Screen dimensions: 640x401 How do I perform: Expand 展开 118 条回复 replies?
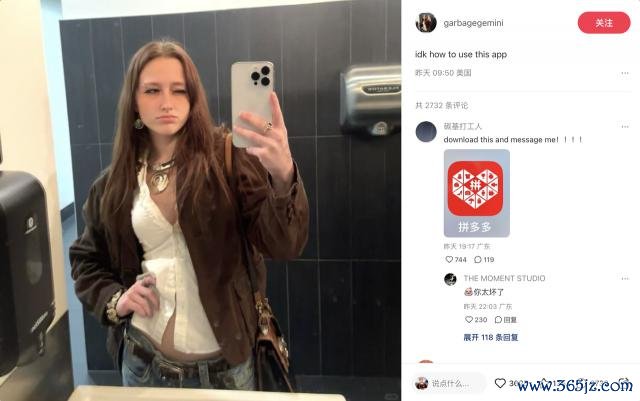[491, 337]
